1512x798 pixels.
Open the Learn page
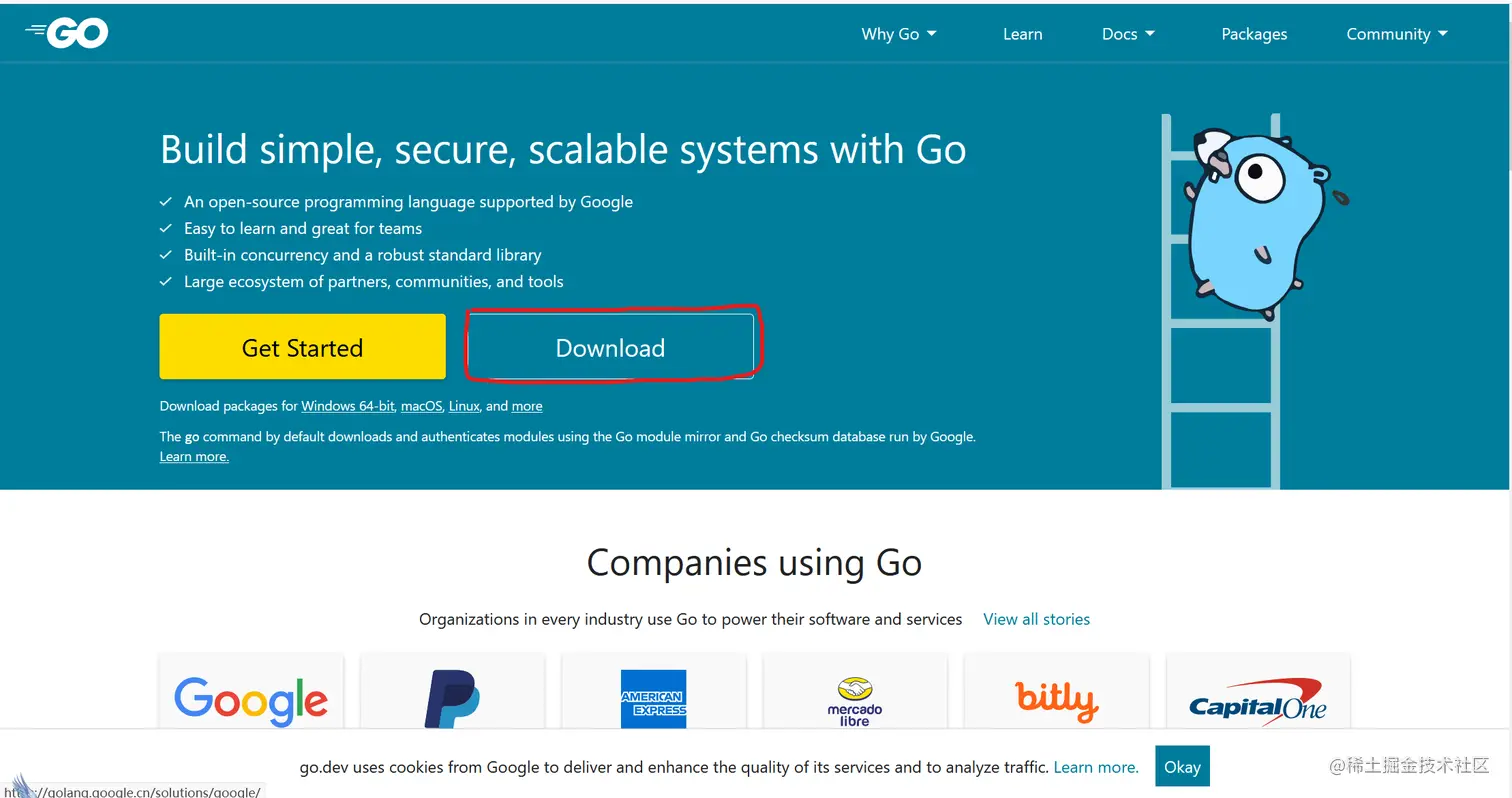pyautogui.click(x=1022, y=34)
